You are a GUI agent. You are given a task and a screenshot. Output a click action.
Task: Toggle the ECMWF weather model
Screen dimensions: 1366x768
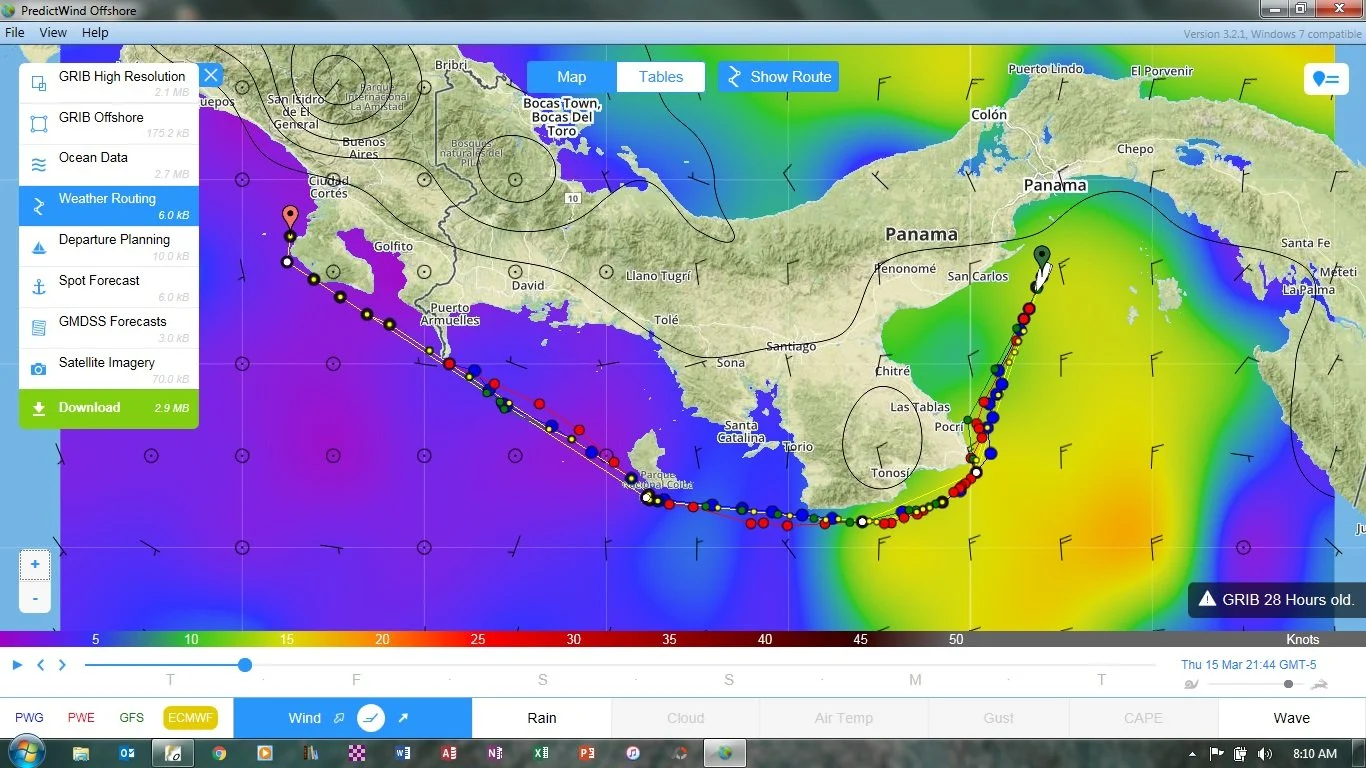191,718
